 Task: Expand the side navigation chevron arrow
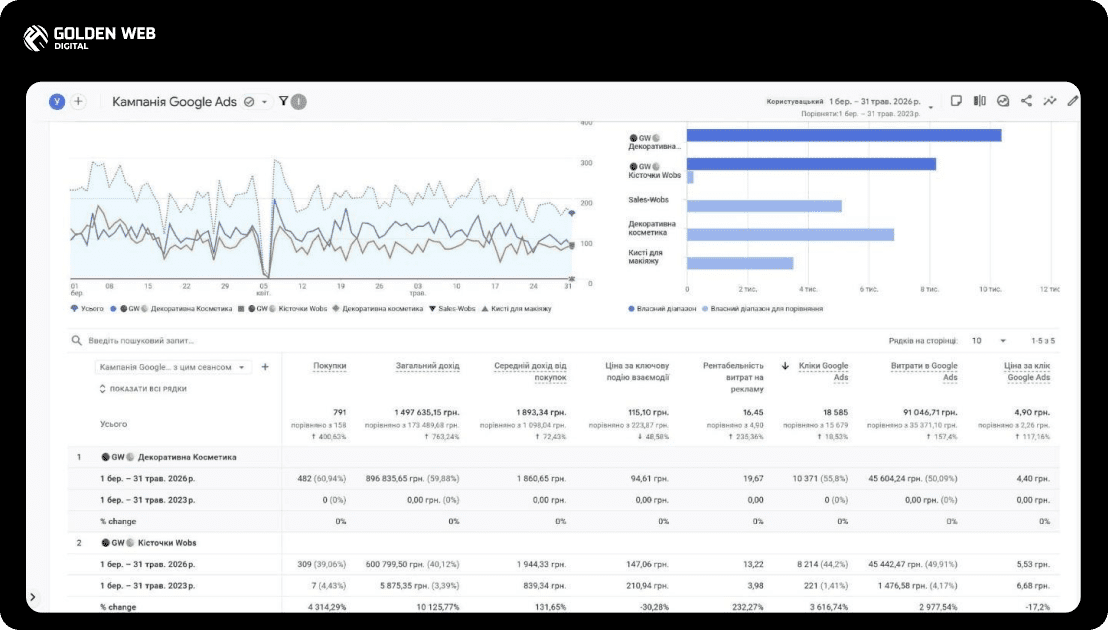coord(33,597)
